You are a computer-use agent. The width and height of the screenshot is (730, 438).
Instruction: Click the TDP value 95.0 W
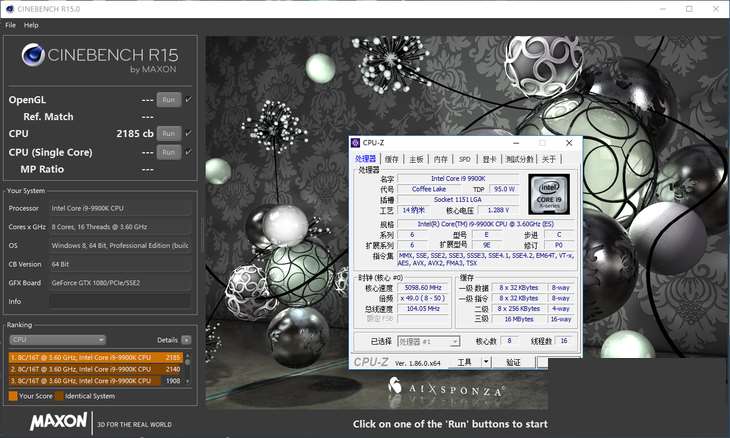[504, 189]
